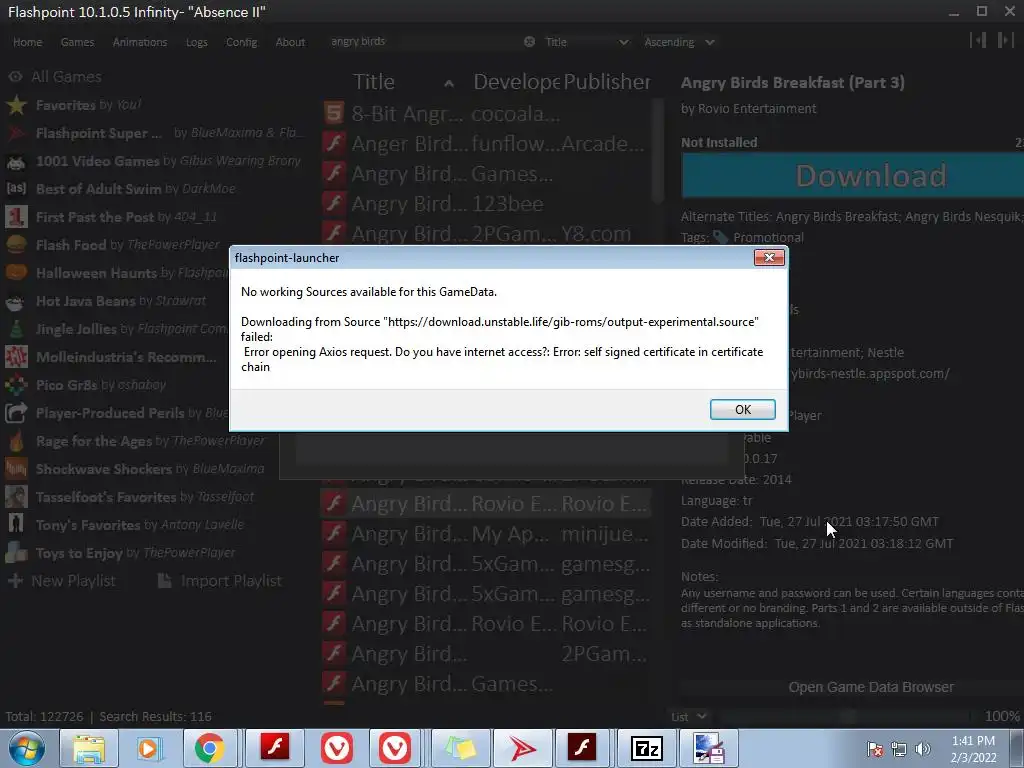1024x768 pixels.
Task: Click the Flash icon on the 2PGam... Y8.com row
Action: click(334, 233)
